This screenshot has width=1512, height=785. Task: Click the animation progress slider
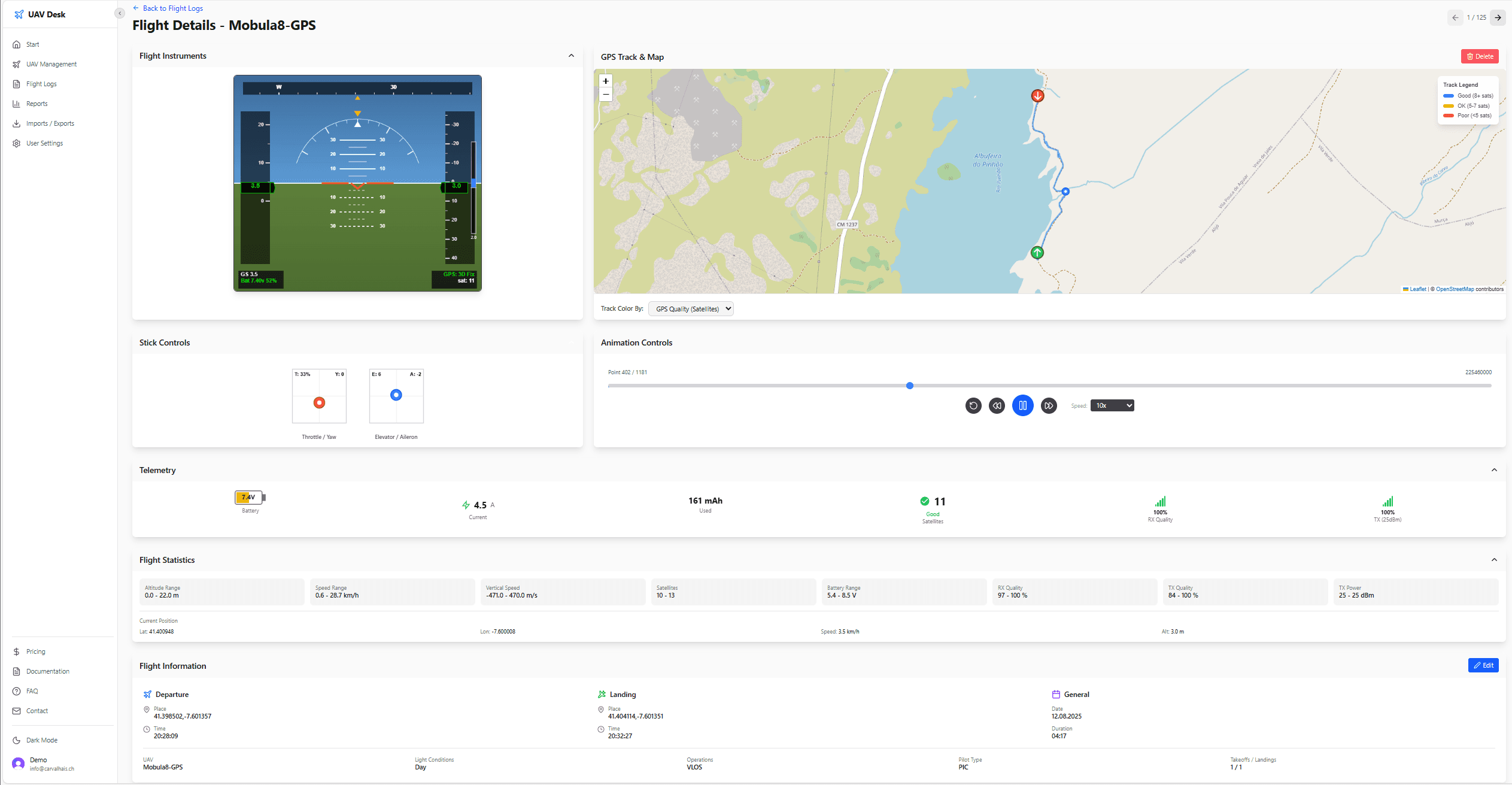point(909,386)
